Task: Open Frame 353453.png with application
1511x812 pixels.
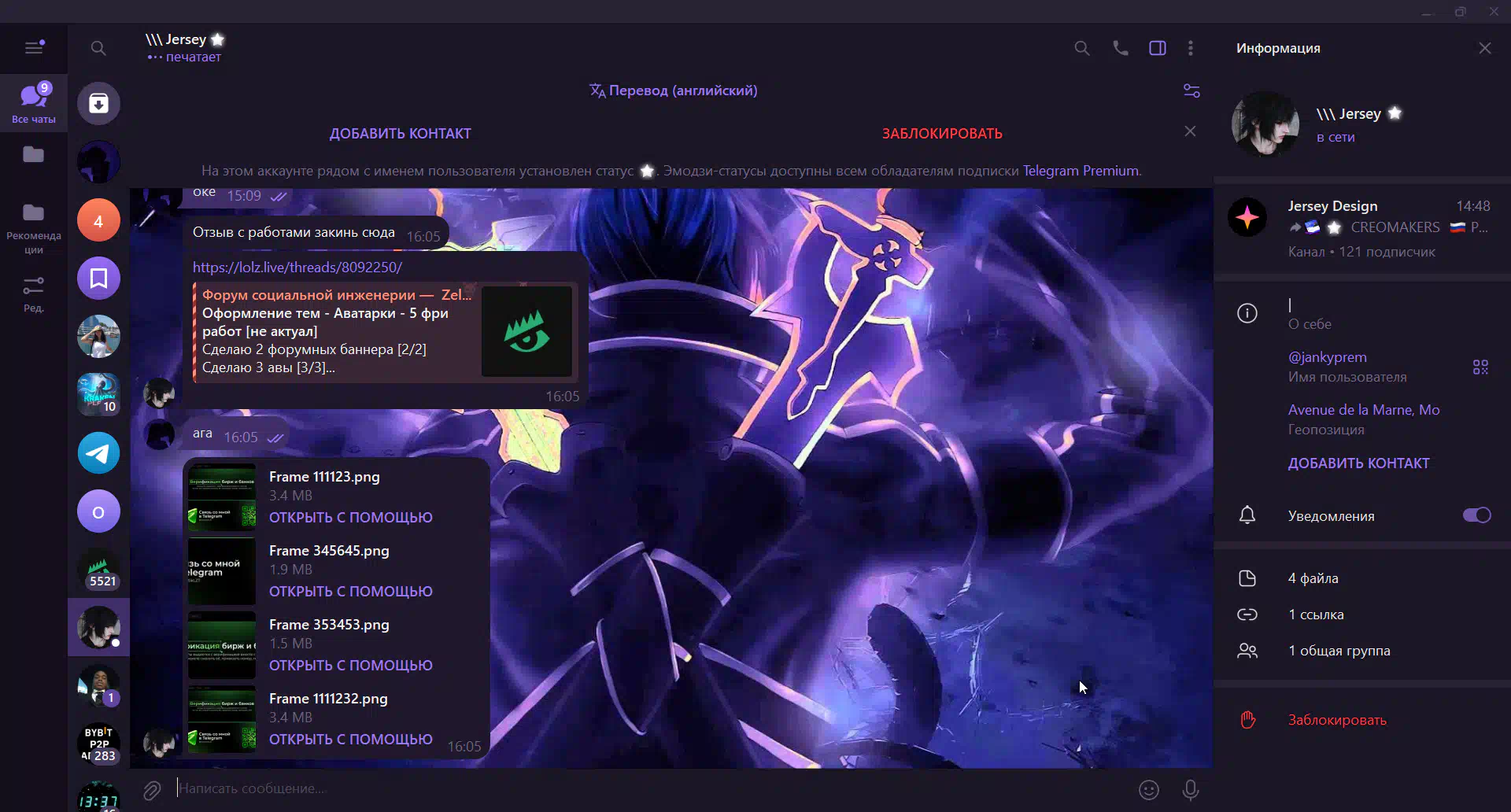Action: [351, 666]
